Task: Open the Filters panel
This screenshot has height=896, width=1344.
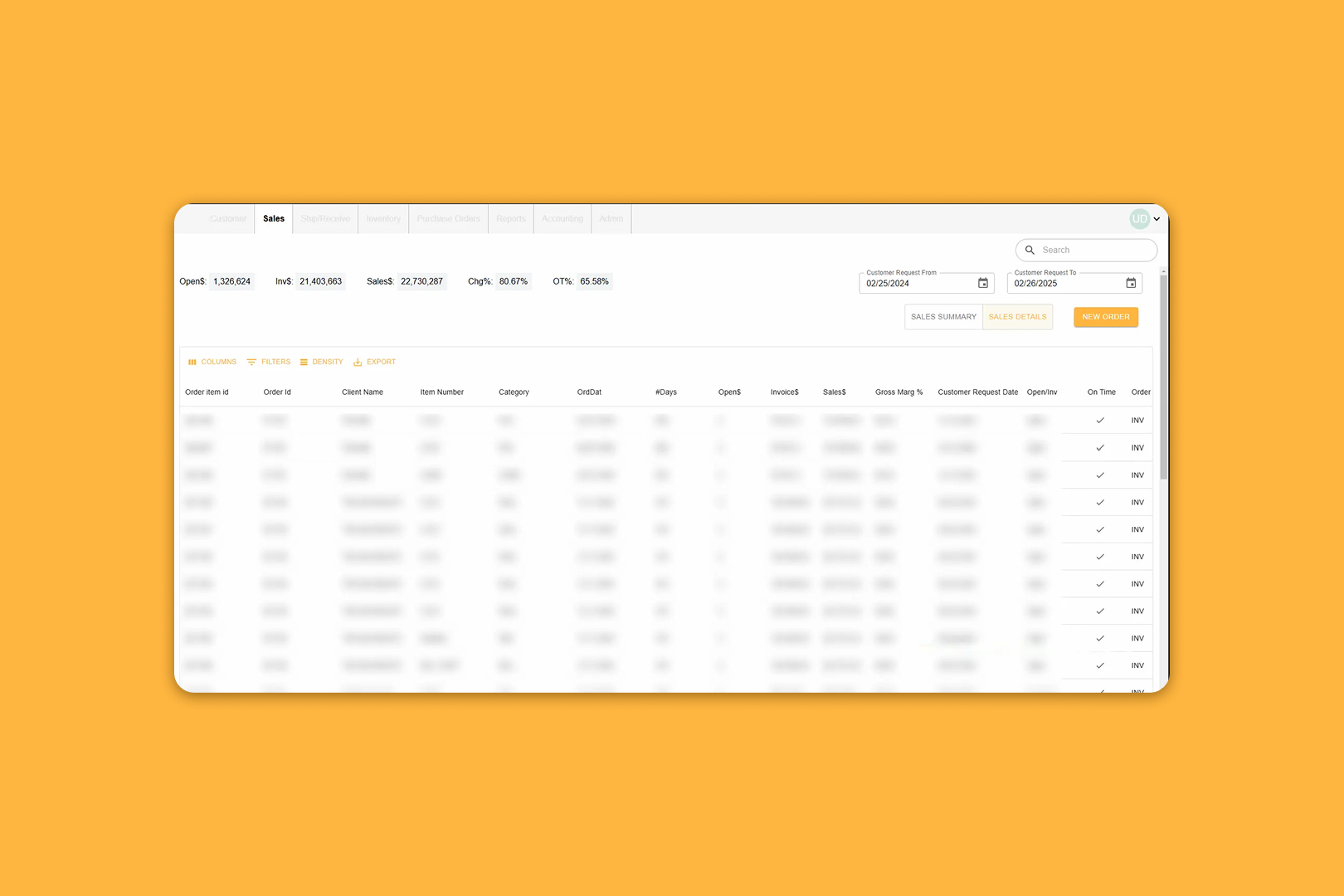Action: click(x=269, y=362)
